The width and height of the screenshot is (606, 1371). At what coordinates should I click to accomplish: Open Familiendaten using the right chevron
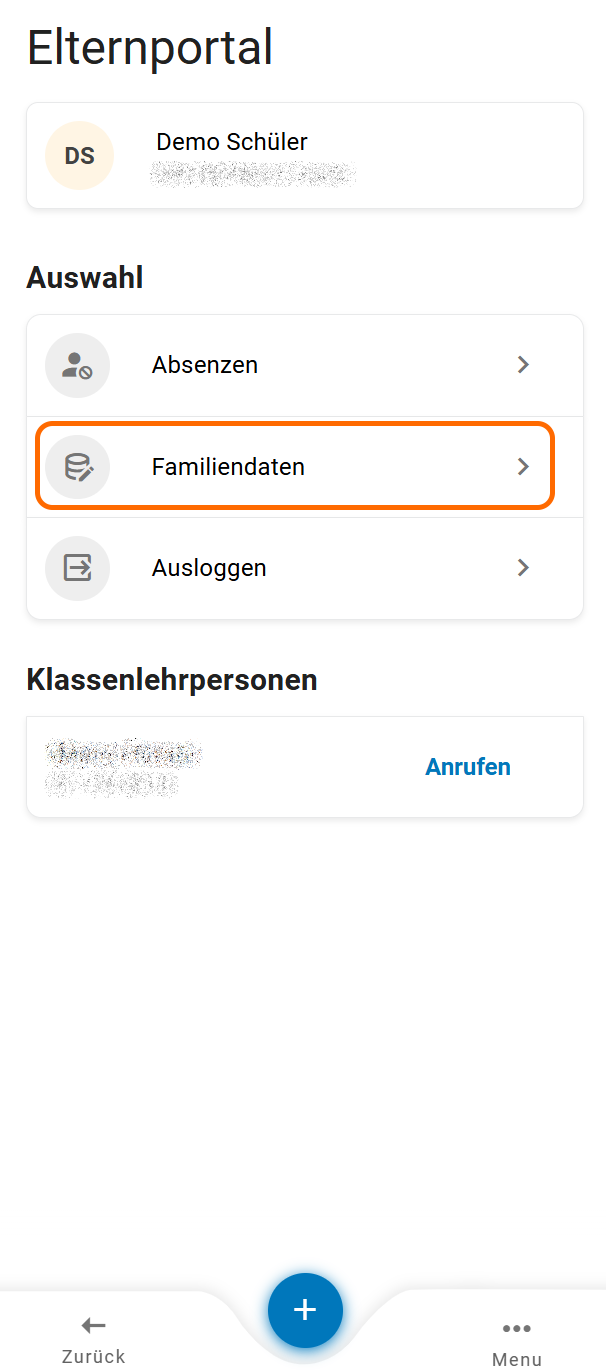click(523, 467)
